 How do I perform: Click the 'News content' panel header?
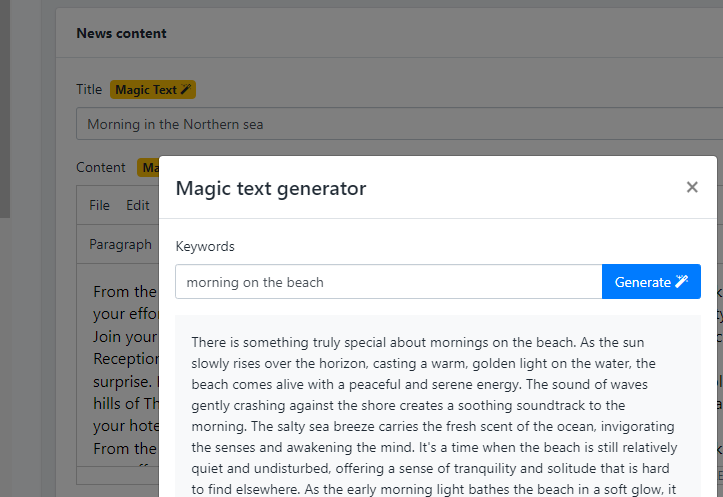[x=122, y=33]
